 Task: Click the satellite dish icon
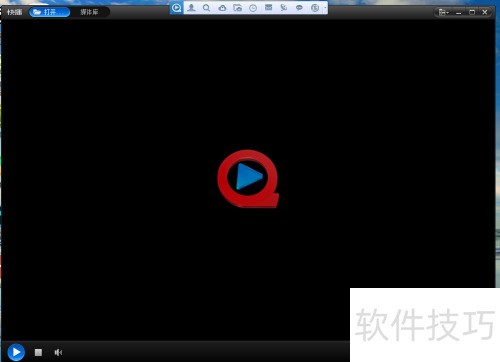[x=284, y=8]
